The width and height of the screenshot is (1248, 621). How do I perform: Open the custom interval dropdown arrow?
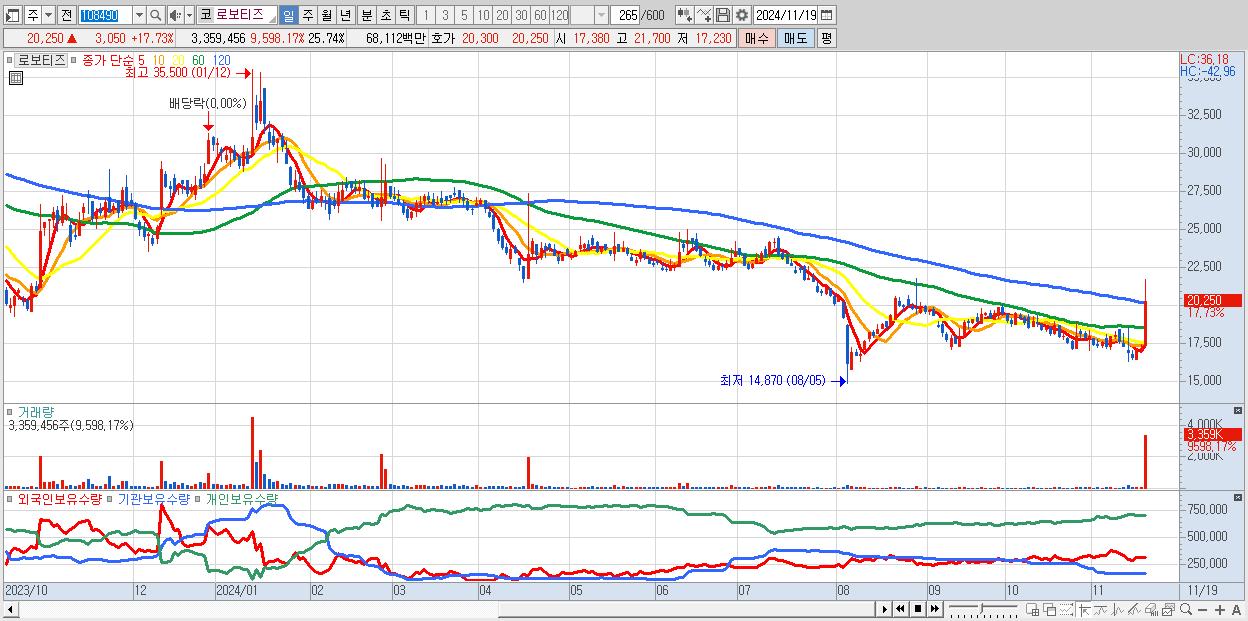601,15
